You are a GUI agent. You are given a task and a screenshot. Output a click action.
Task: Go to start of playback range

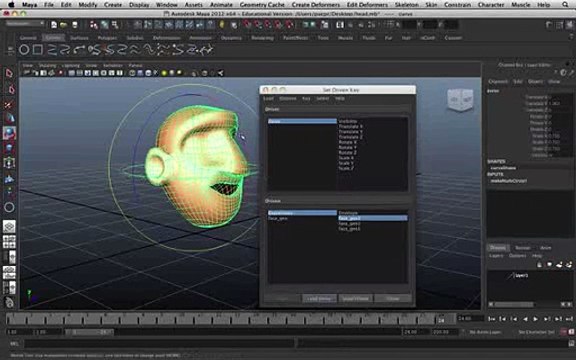pyautogui.click(x=491, y=319)
